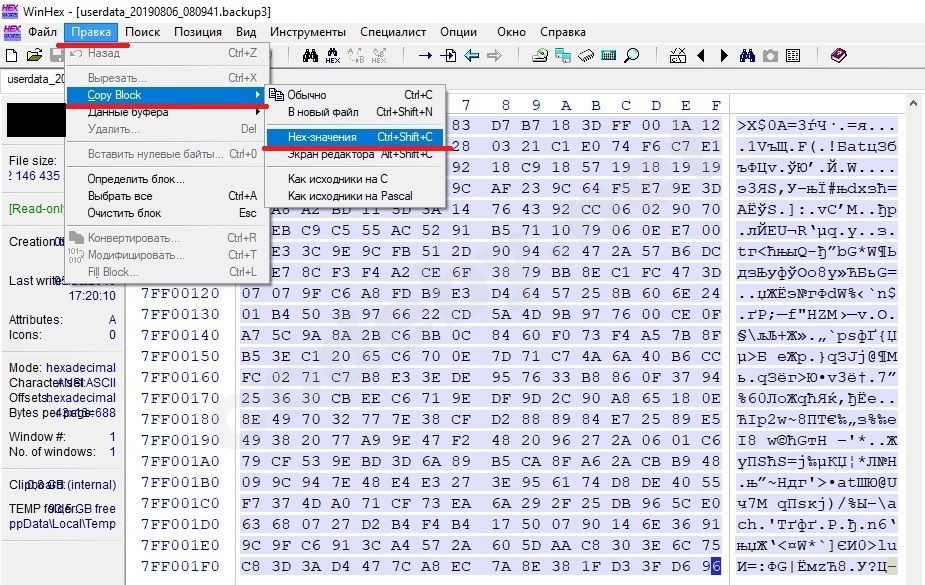Click the [Read-only] status label
This screenshot has width=925, height=585.
tap(37, 209)
